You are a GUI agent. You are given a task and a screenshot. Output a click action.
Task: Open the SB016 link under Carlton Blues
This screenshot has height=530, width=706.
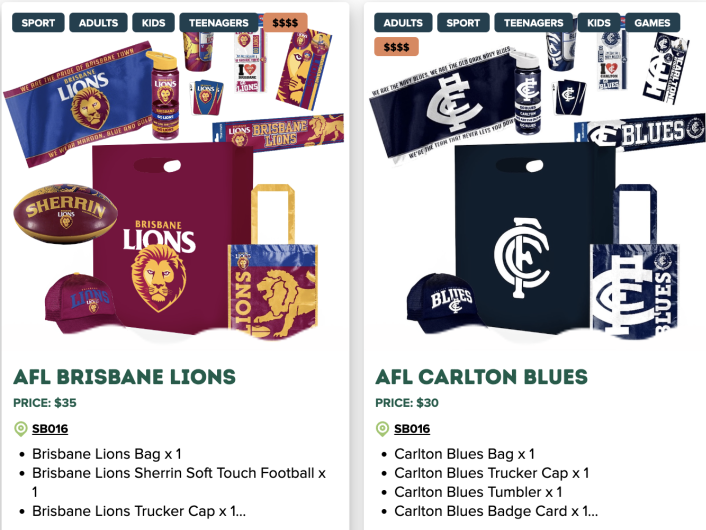(x=412, y=429)
